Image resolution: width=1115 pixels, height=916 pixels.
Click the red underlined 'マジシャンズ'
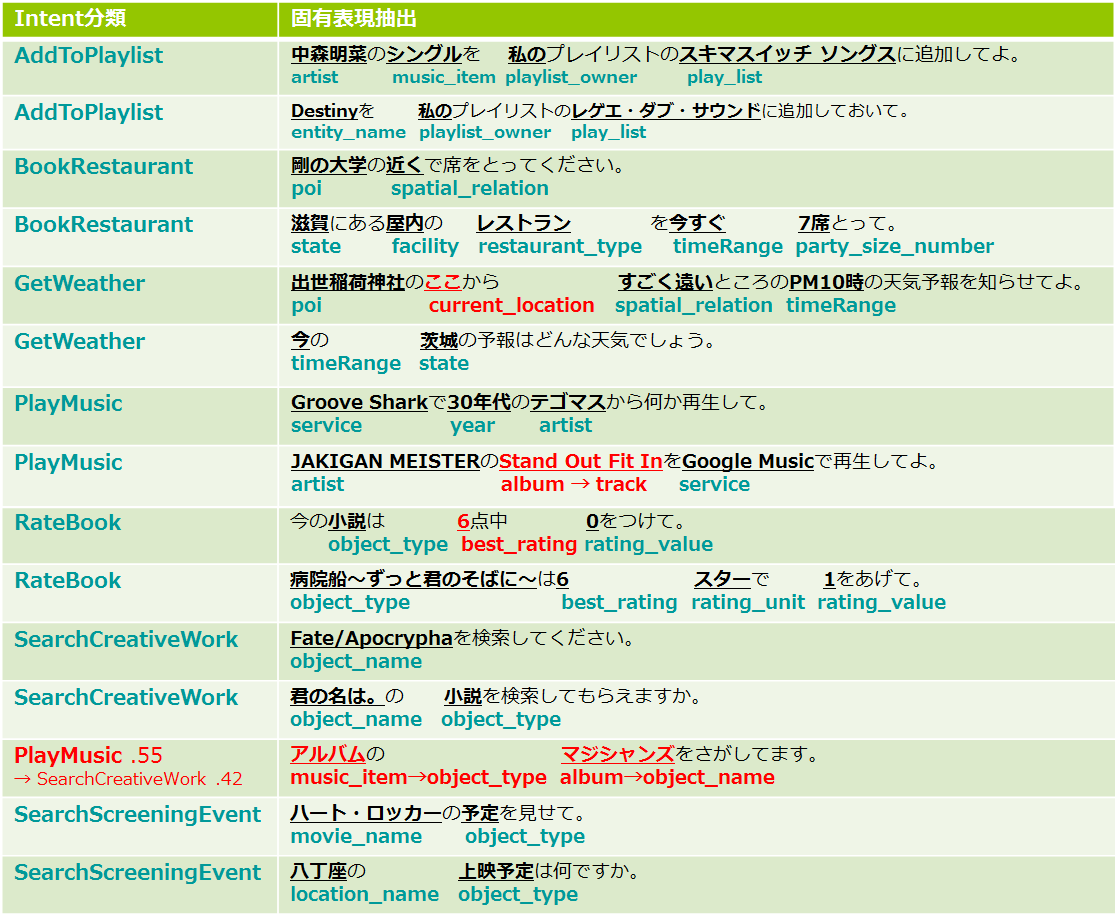(x=617, y=754)
